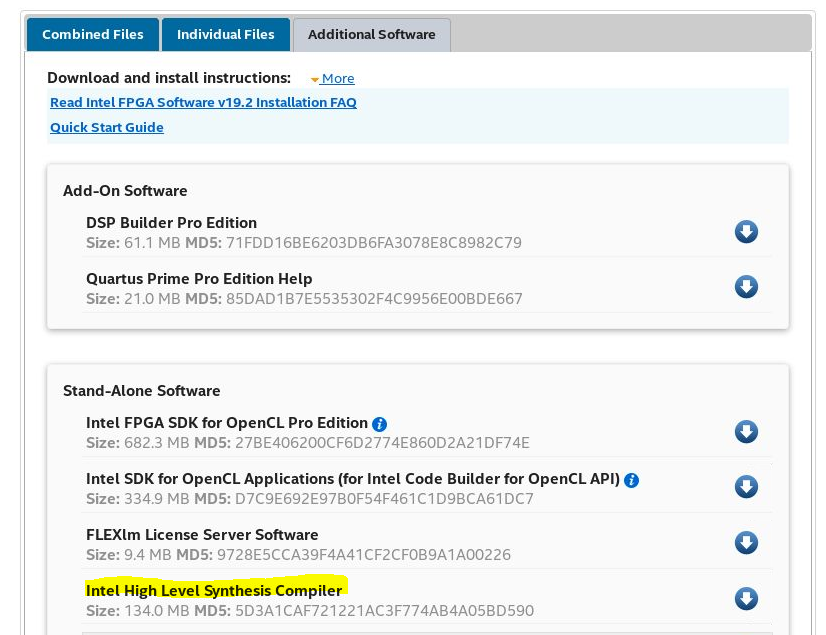Screen dimensions: 826x635
Task: Select the Additional Software tab
Action: click(x=371, y=34)
